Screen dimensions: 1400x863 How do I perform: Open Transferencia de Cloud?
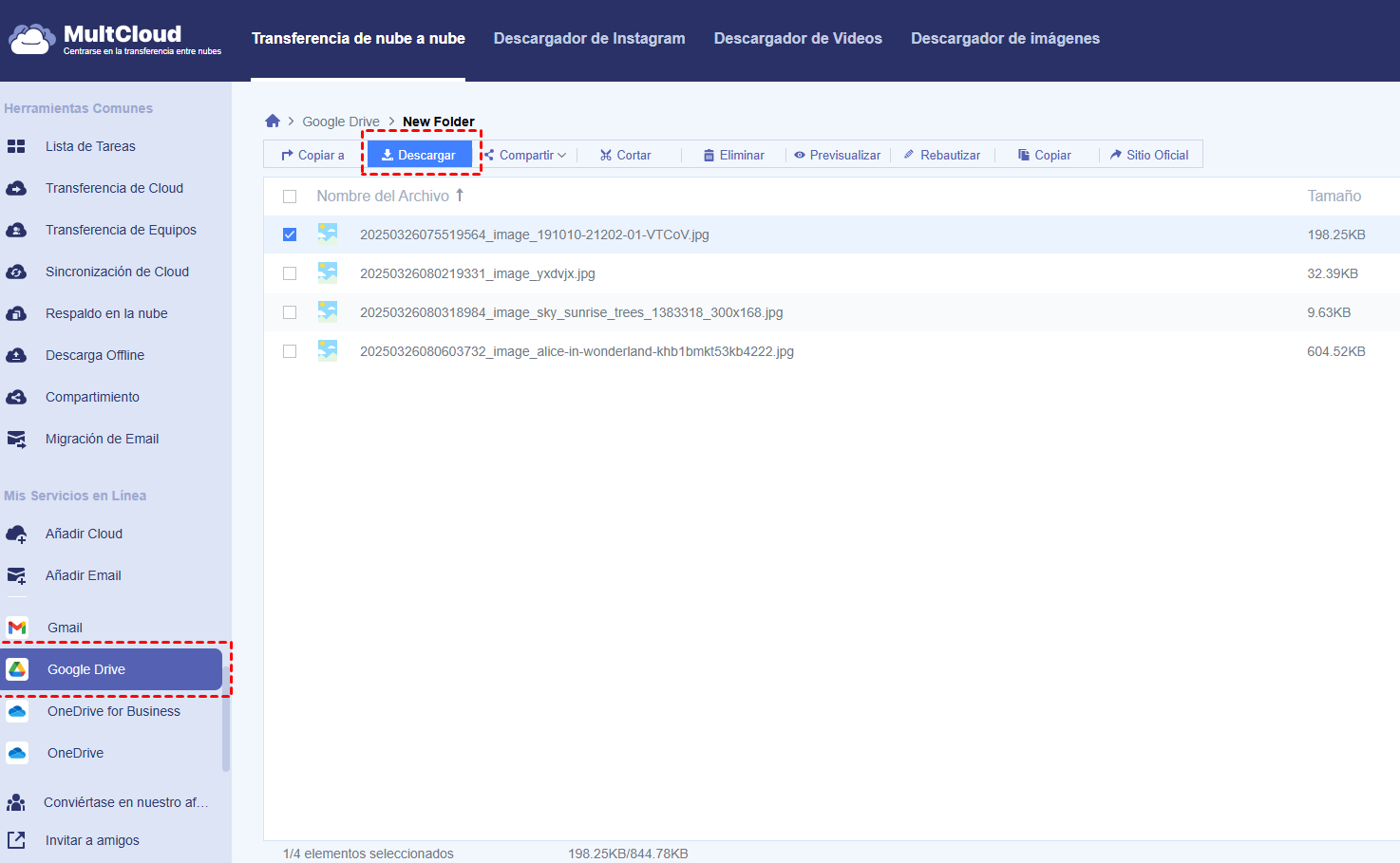[114, 188]
